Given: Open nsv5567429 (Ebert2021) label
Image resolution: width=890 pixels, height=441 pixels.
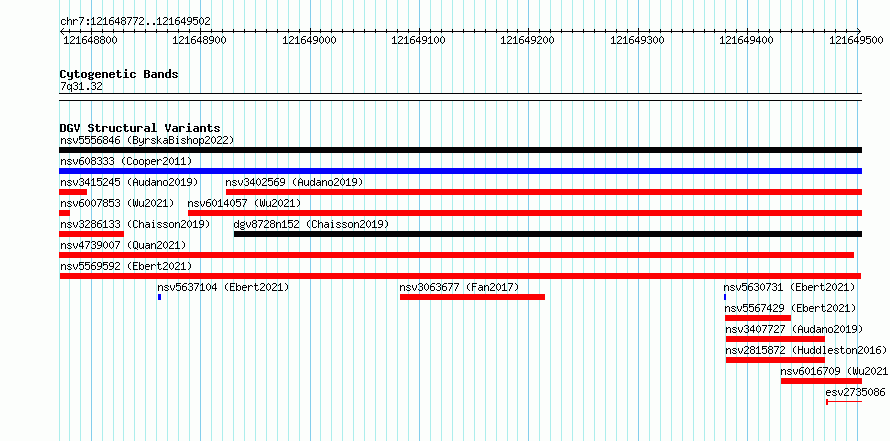Looking at the screenshot, I should (790, 308).
